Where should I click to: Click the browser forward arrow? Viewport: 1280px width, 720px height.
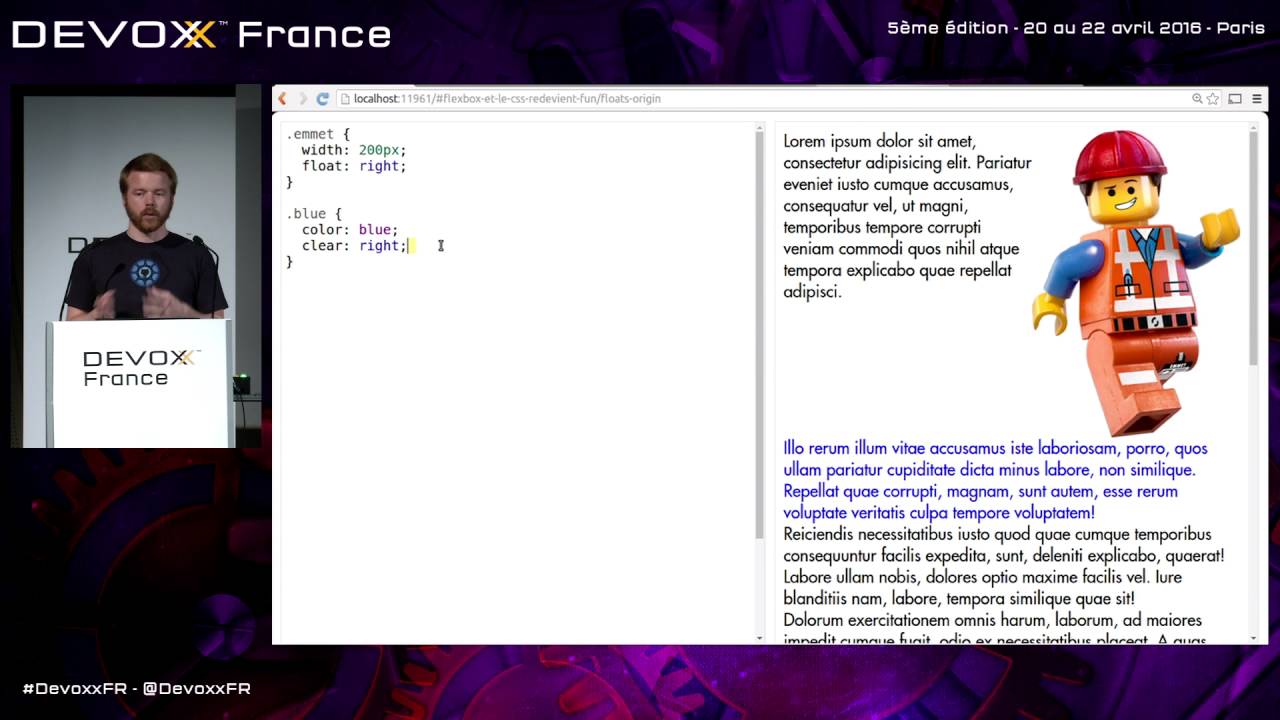pyautogui.click(x=303, y=98)
